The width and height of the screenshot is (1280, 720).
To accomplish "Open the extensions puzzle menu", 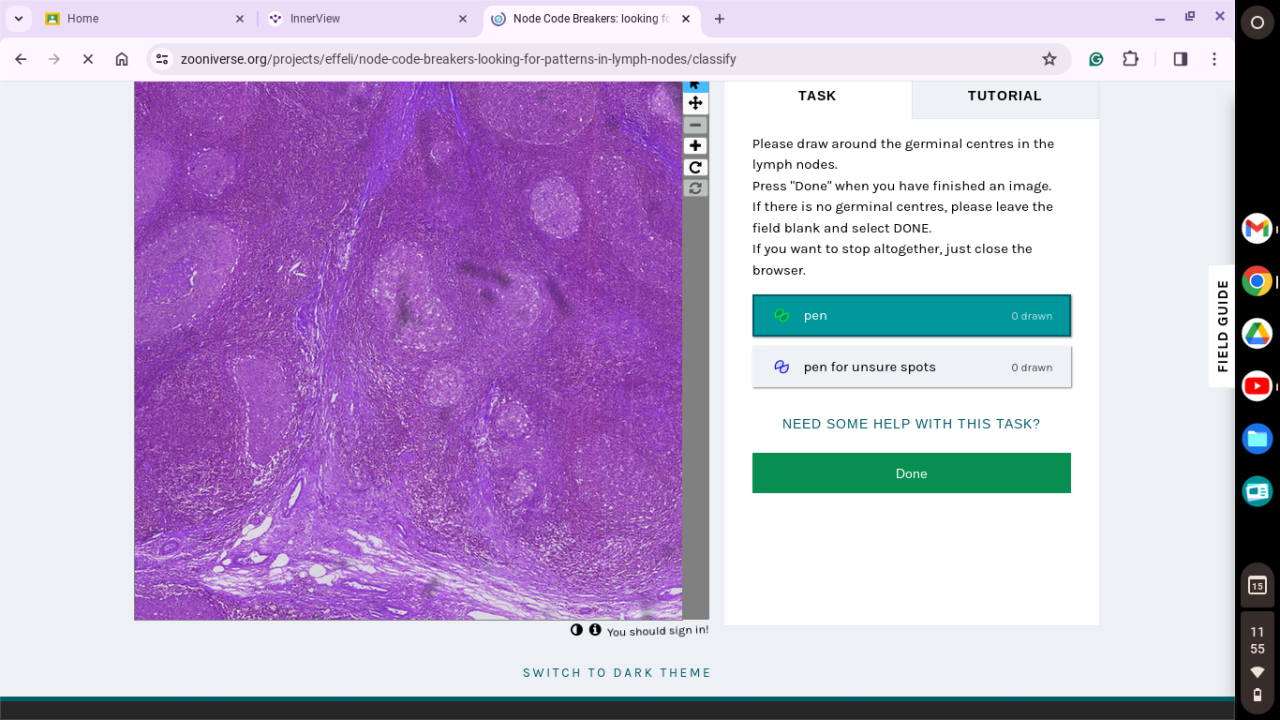I will point(1130,59).
